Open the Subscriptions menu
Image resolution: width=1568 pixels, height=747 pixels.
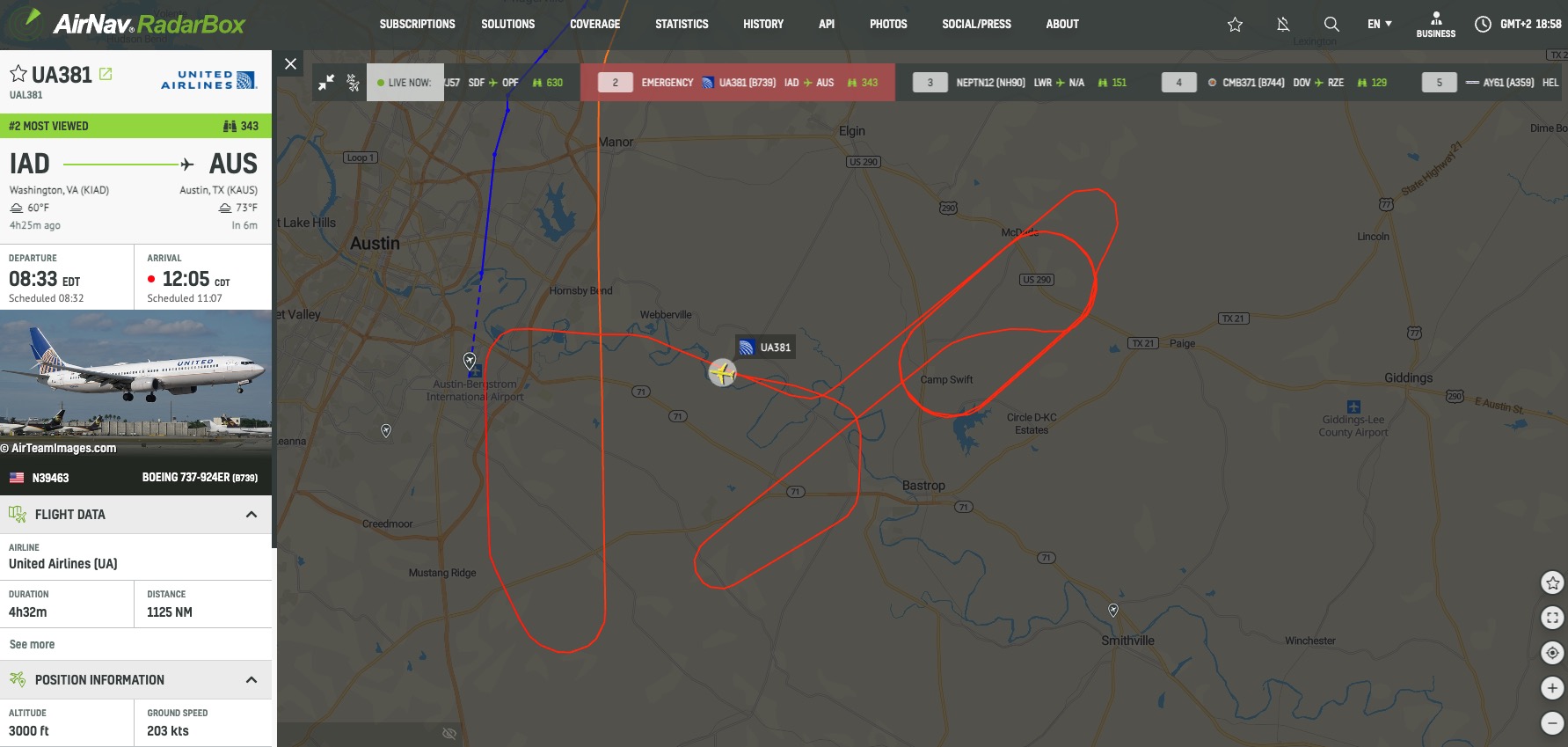click(417, 24)
